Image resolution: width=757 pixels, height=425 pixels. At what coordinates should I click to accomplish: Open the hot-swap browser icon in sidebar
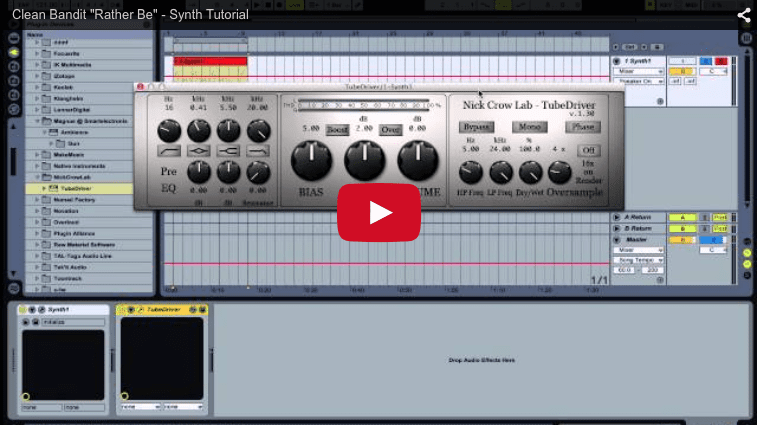(x=14, y=110)
